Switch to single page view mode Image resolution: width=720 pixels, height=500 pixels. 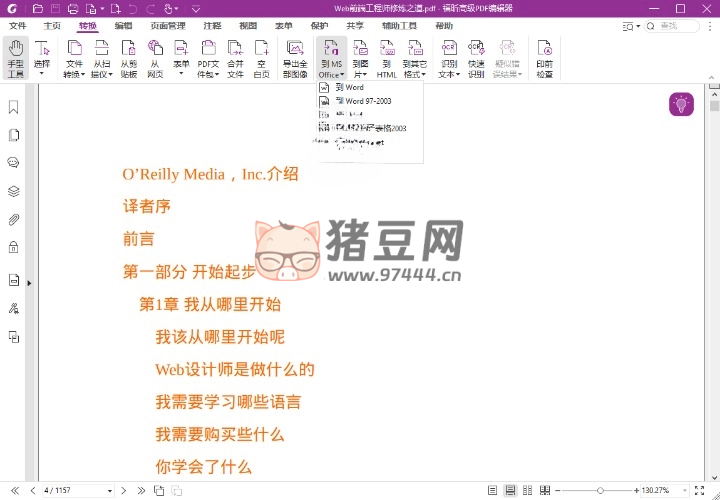pyautogui.click(x=492, y=491)
